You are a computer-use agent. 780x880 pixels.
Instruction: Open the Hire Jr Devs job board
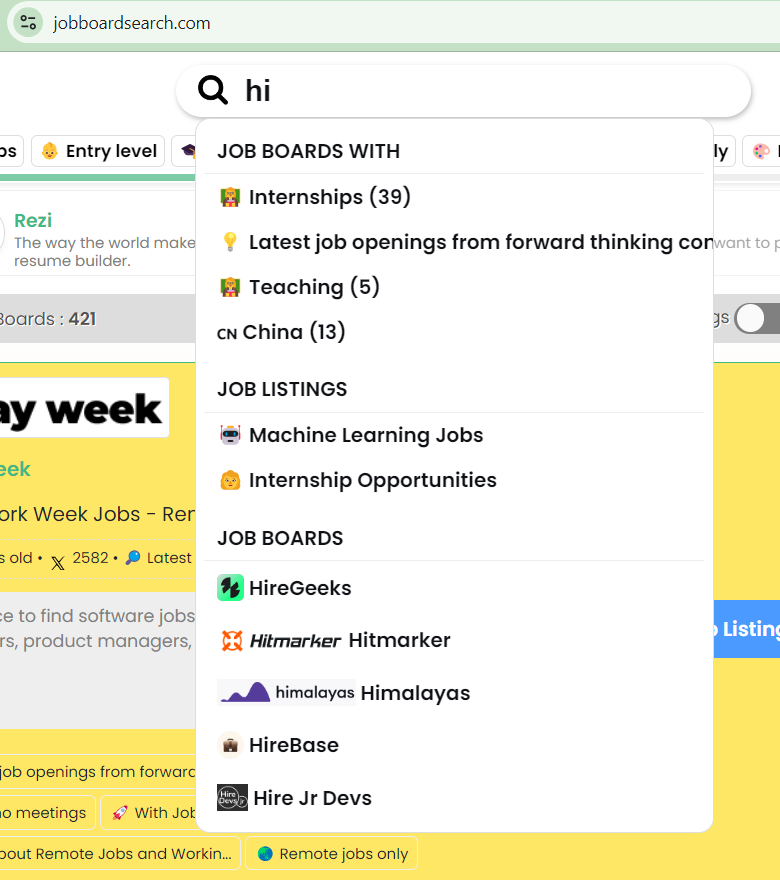coord(455,798)
